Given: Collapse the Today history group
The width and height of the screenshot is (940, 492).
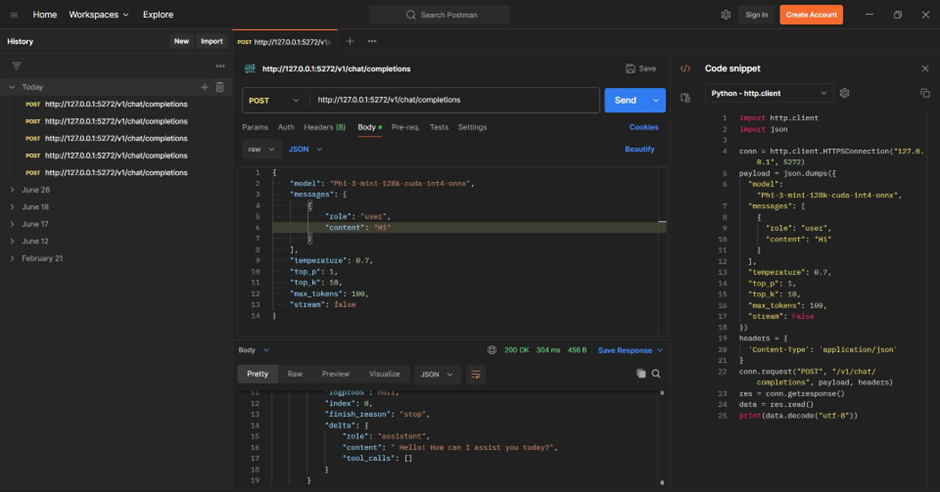Looking at the screenshot, I should tap(12, 87).
